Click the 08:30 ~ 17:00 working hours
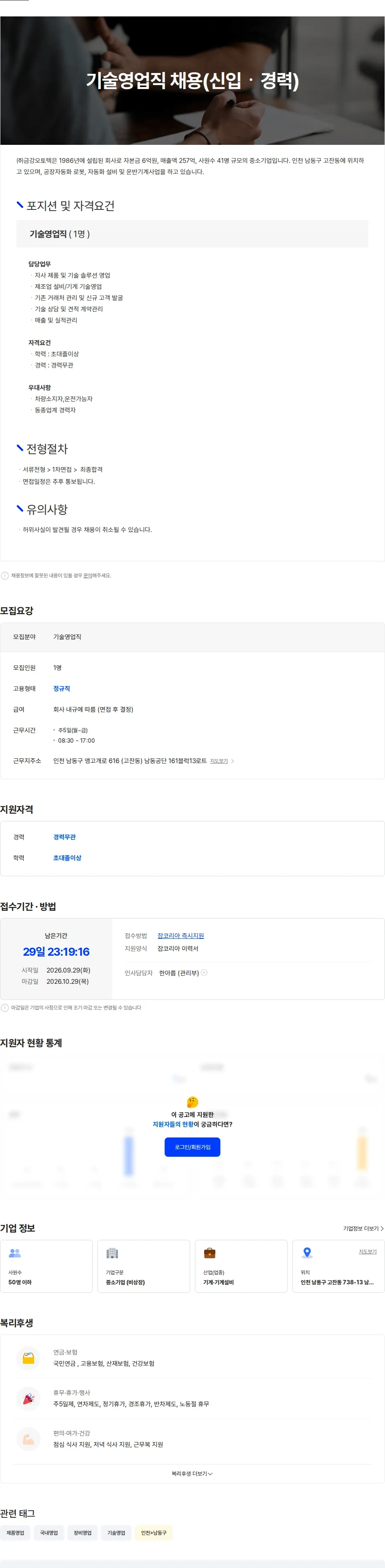Image resolution: width=385 pixels, height=1568 pixels. 77,741
